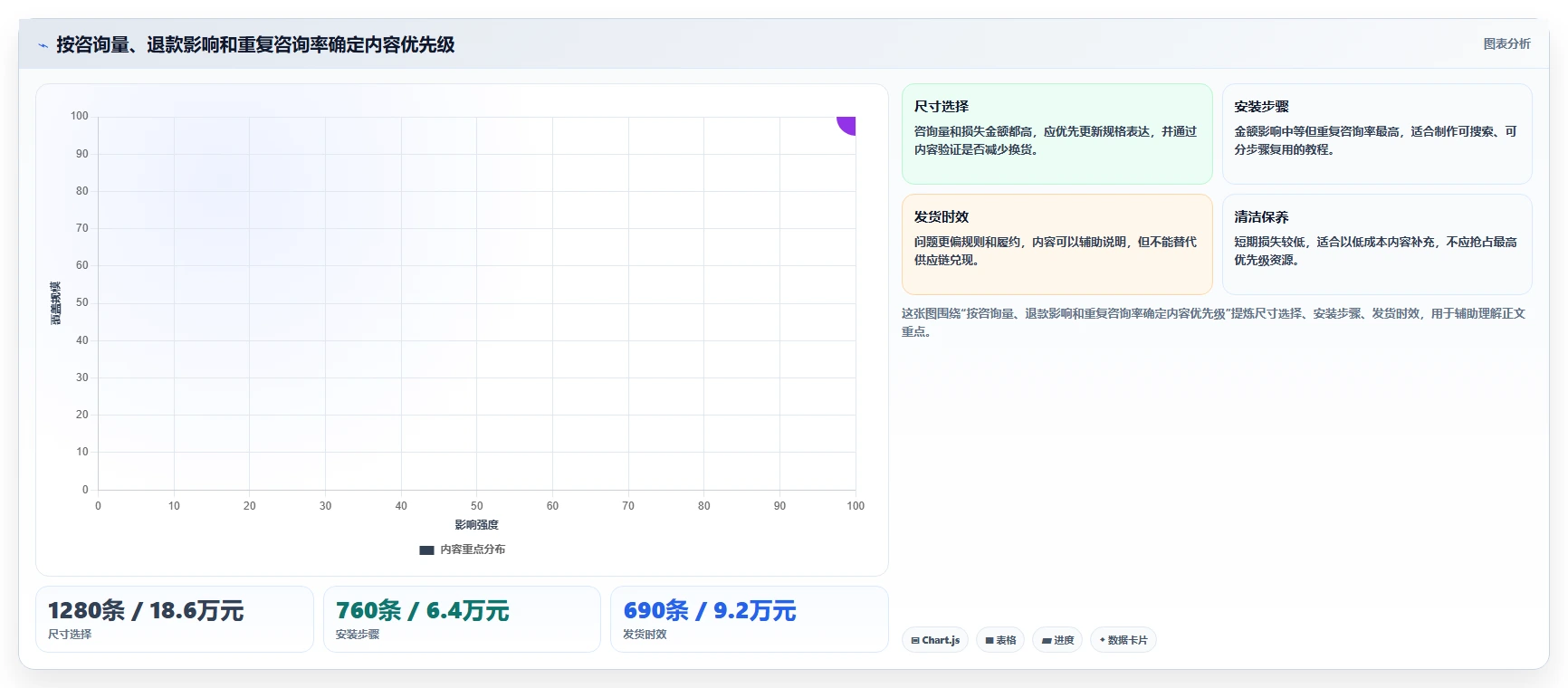Click the 清洁保养 card description text
The image size is (1568, 688).
1375,251
